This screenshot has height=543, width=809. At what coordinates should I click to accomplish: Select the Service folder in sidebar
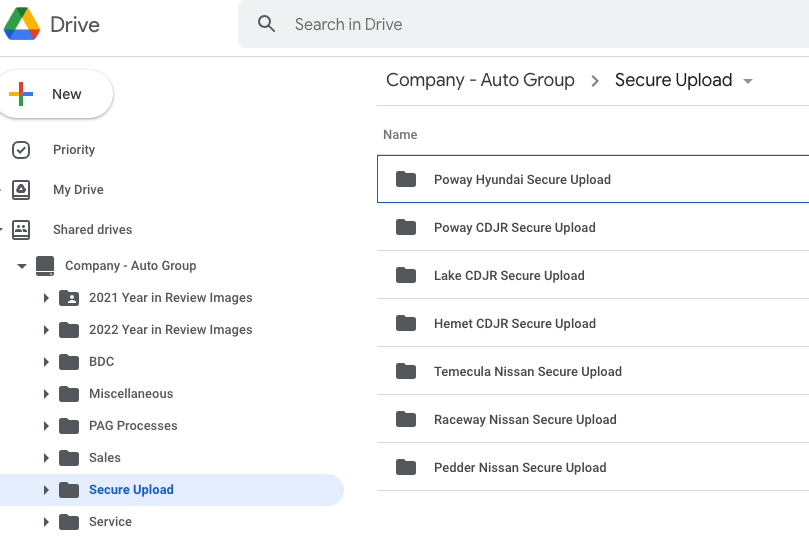[x=110, y=522]
